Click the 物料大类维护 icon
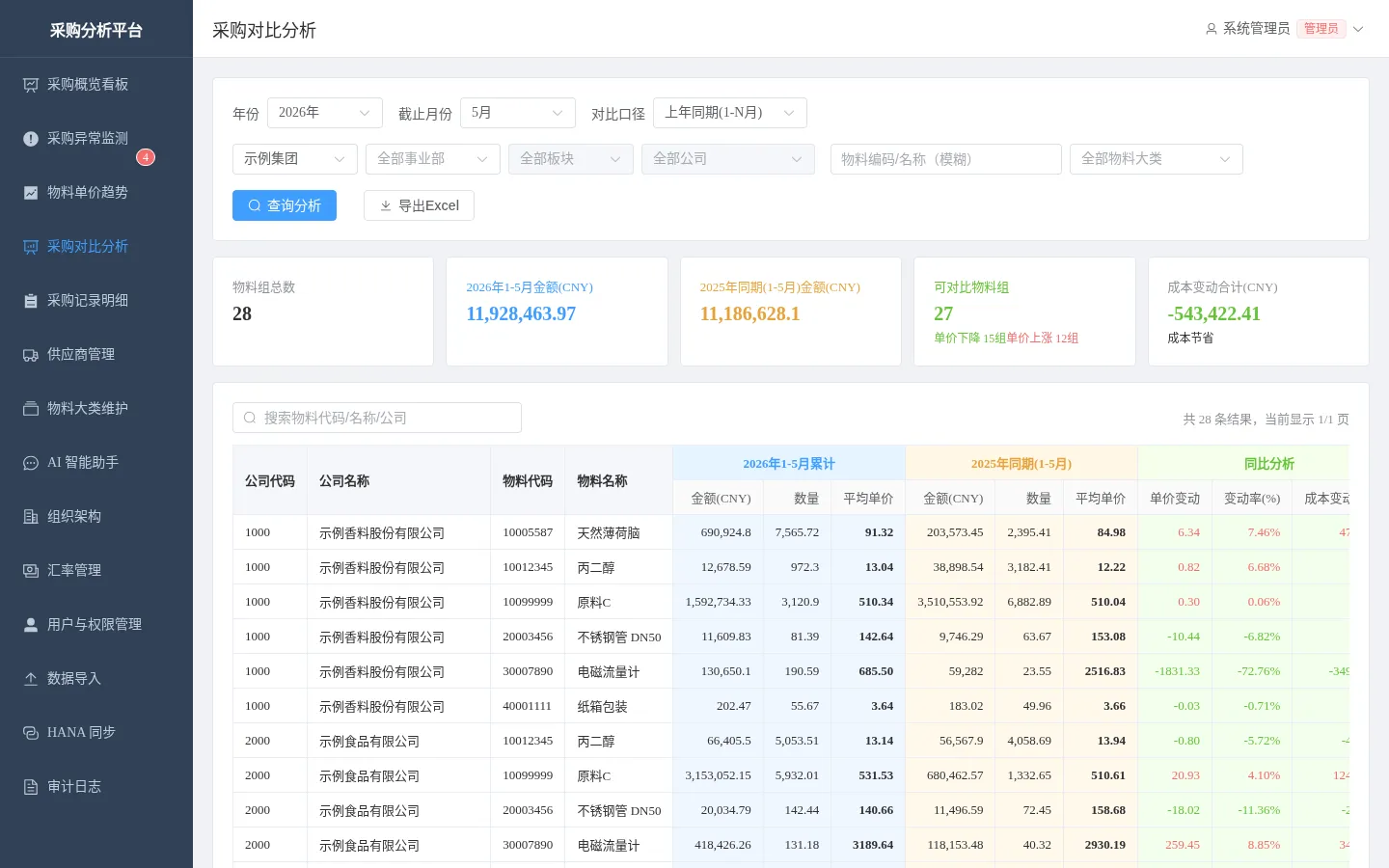 coord(31,409)
